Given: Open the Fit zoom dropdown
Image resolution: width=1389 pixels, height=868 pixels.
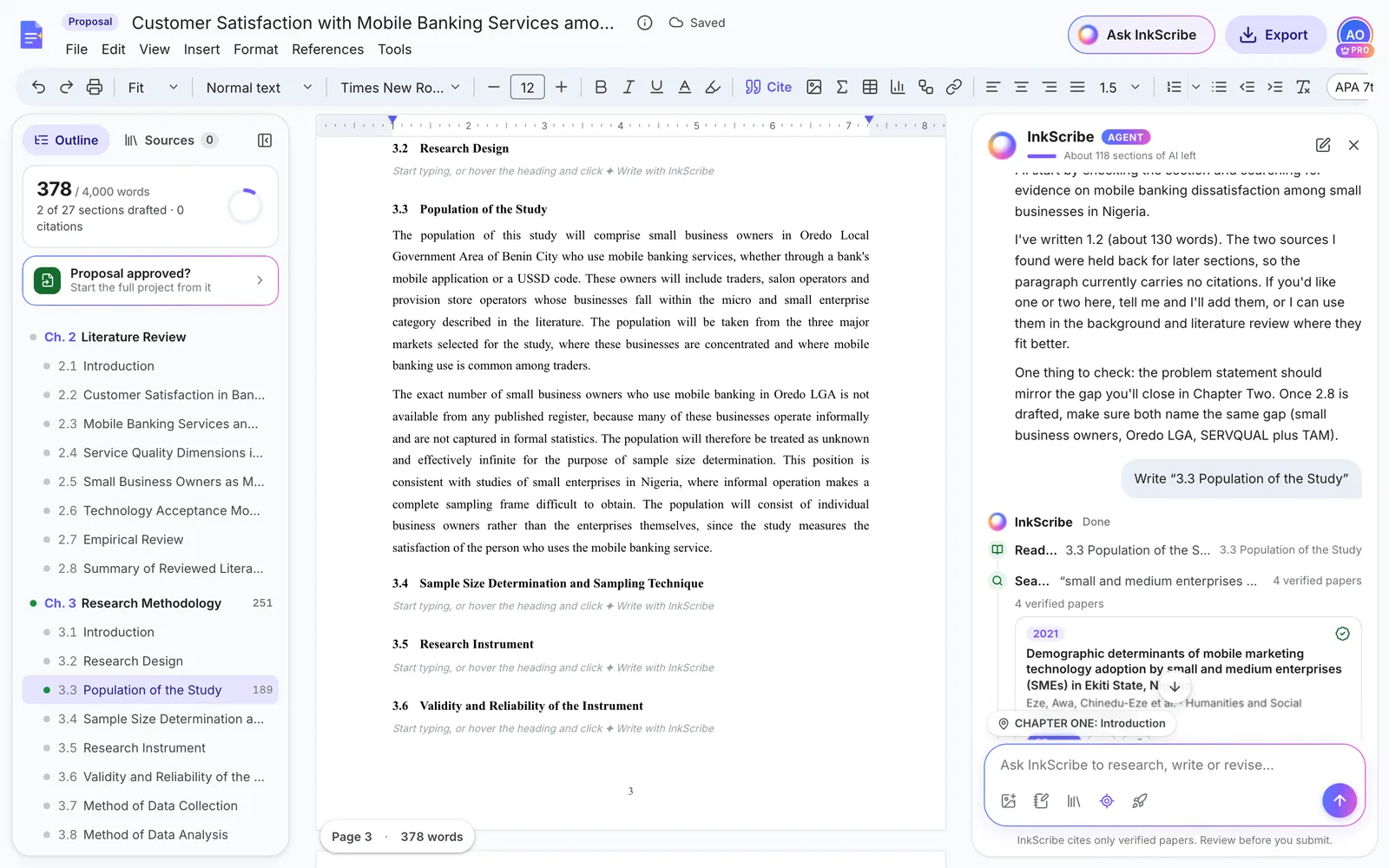Looking at the screenshot, I should click(153, 87).
